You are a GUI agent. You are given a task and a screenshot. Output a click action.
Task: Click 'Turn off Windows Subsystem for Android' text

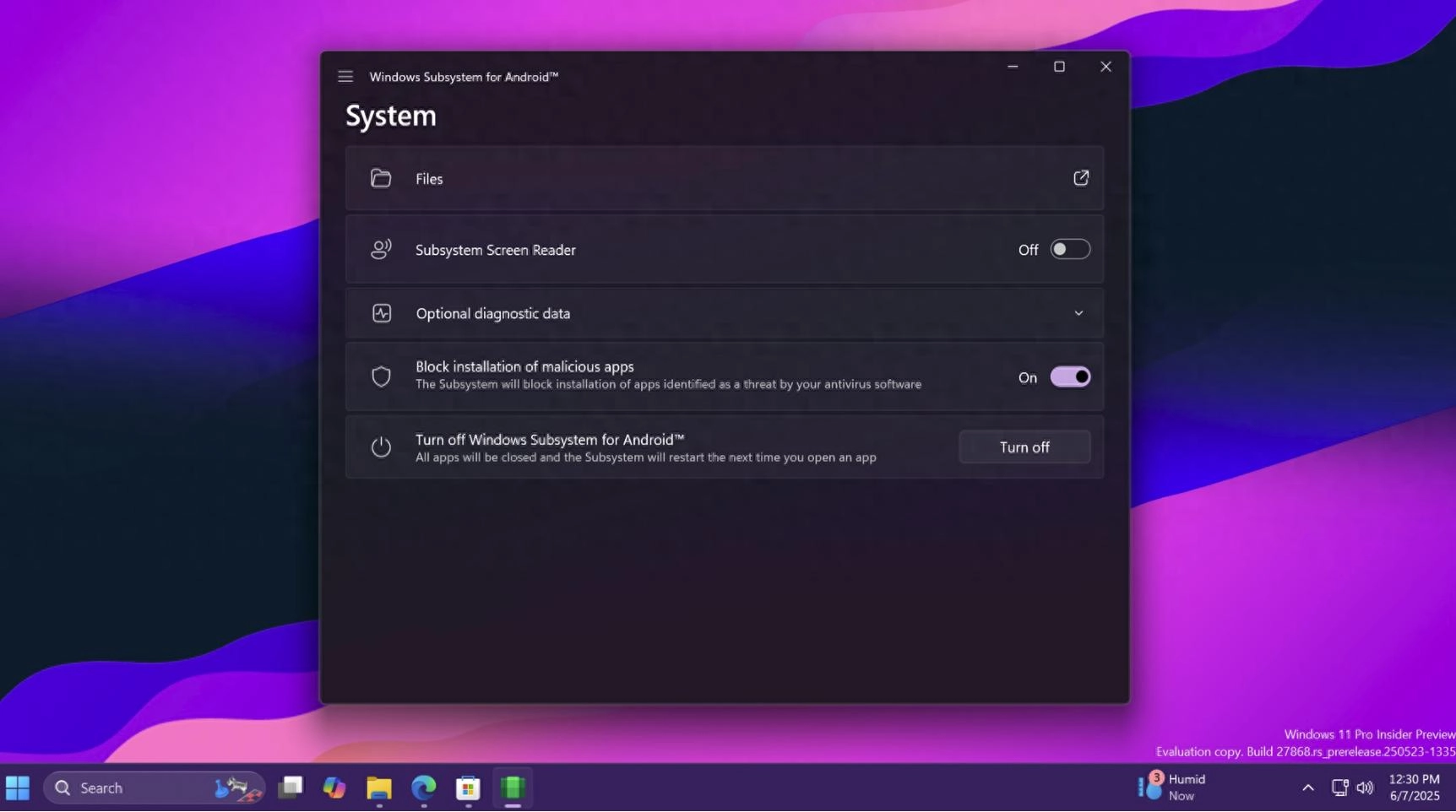pos(550,439)
